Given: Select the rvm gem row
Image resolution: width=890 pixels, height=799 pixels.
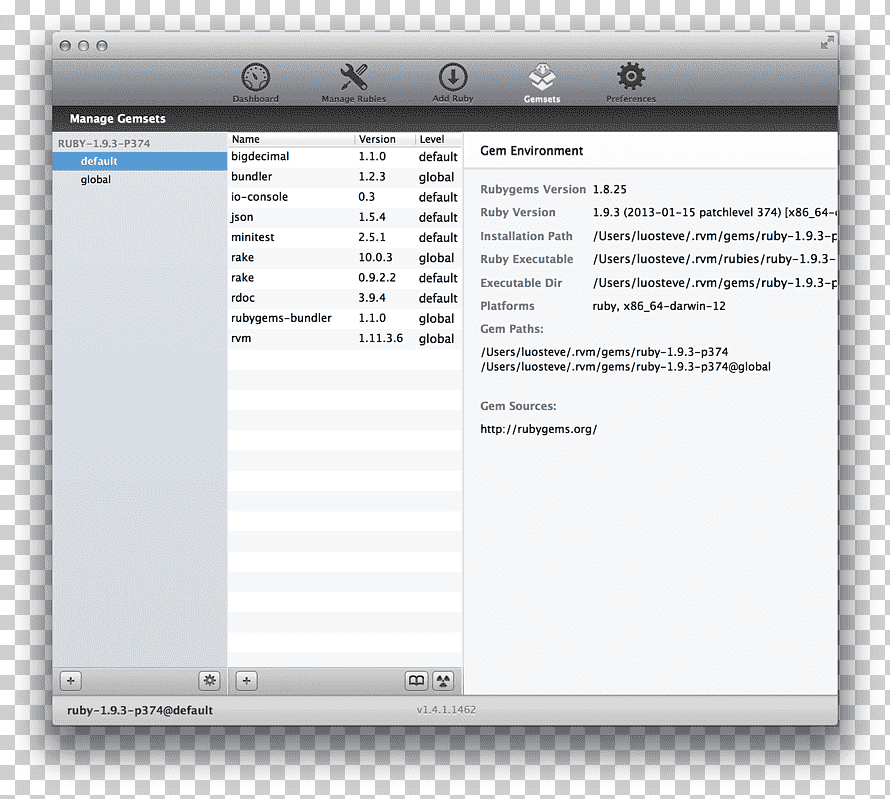Looking at the screenshot, I should pyautogui.click(x=345, y=339).
